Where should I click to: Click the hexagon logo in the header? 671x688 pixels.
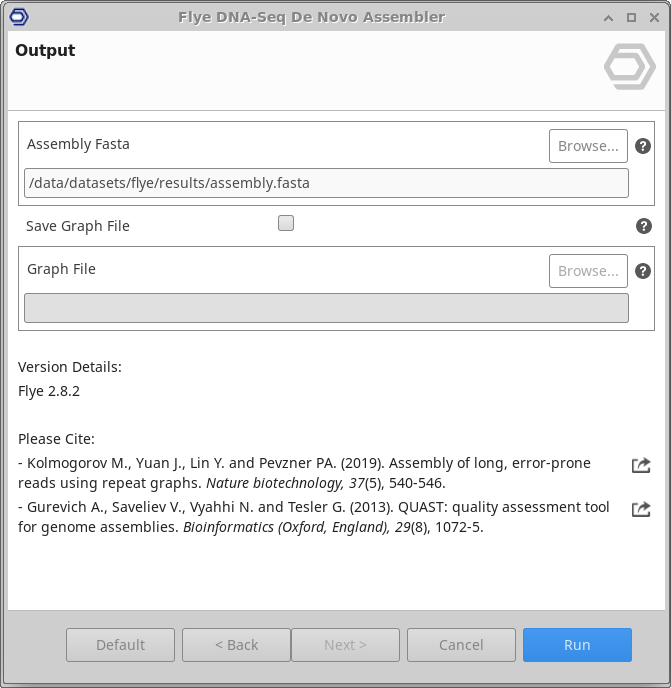point(630,67)
